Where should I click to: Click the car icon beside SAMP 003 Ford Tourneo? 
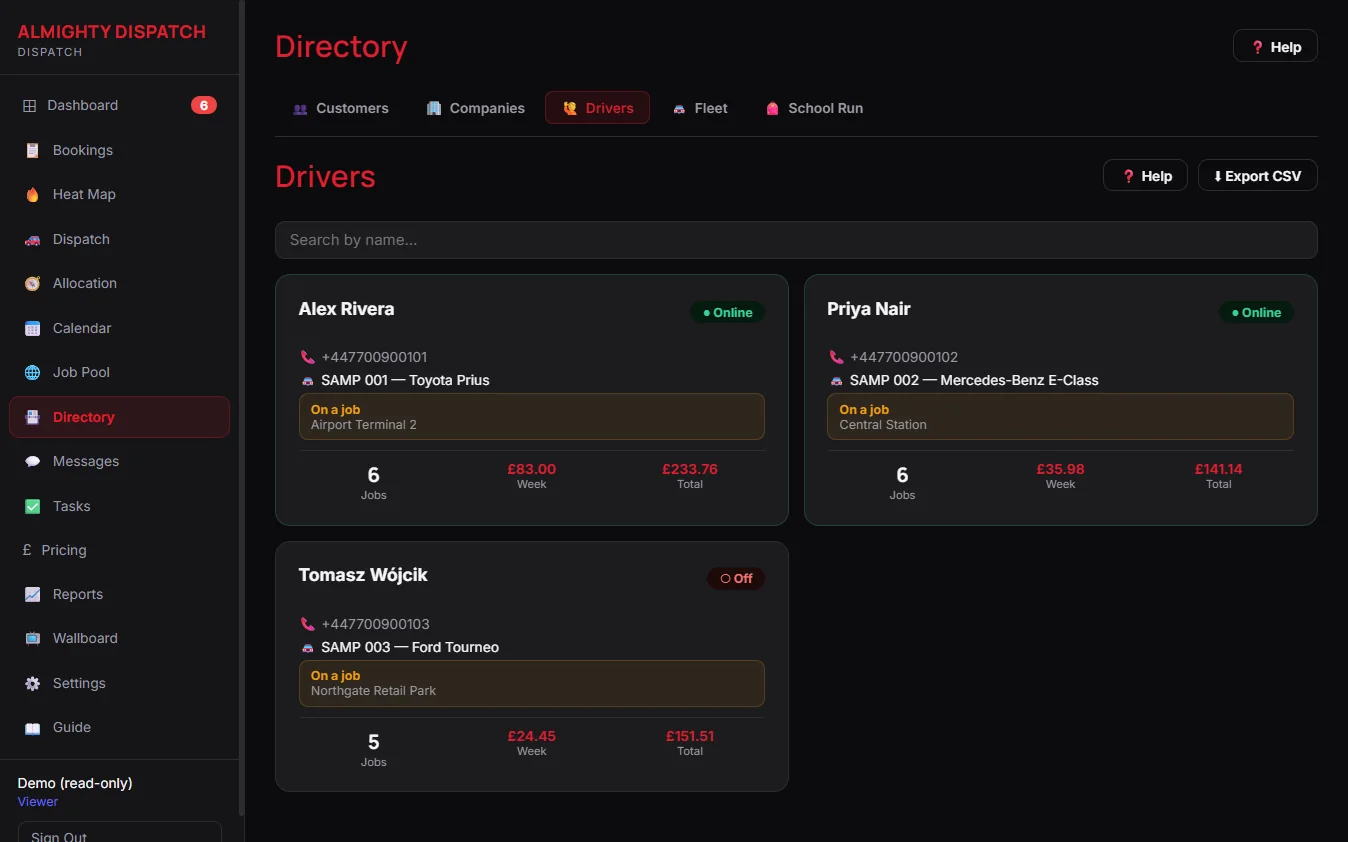307,647
